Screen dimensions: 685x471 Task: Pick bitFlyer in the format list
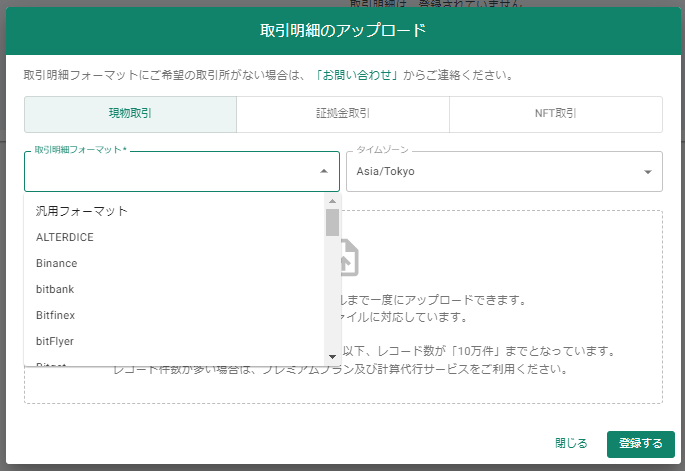[x=175, y=341]
